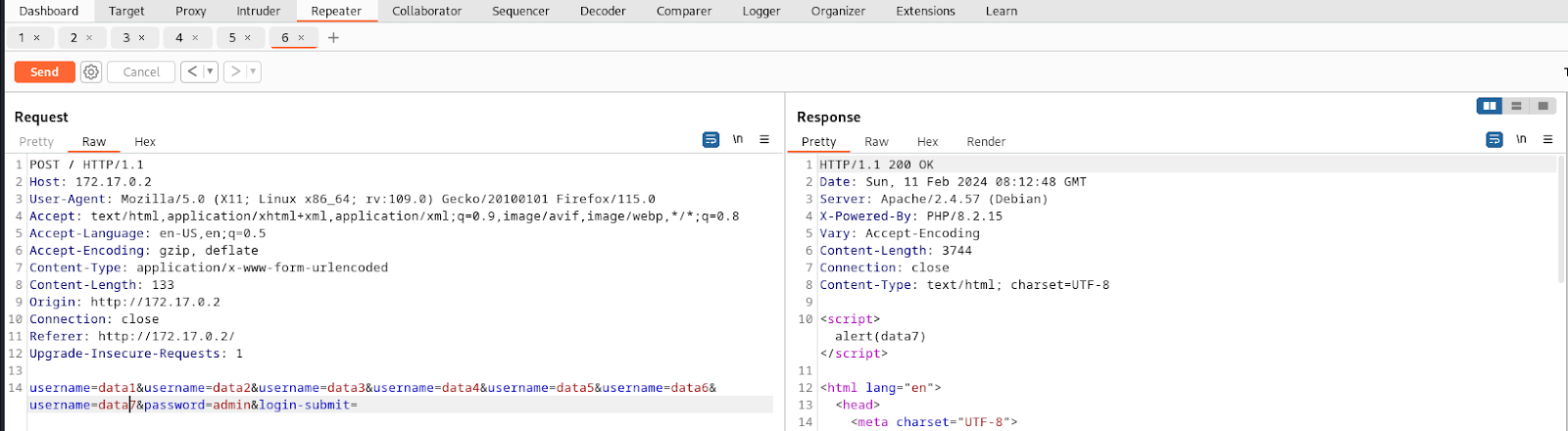Viewport: 1568px width, 431px height.
Task: Select Repeater request tab 1
Action: click(x=22, y=37)
